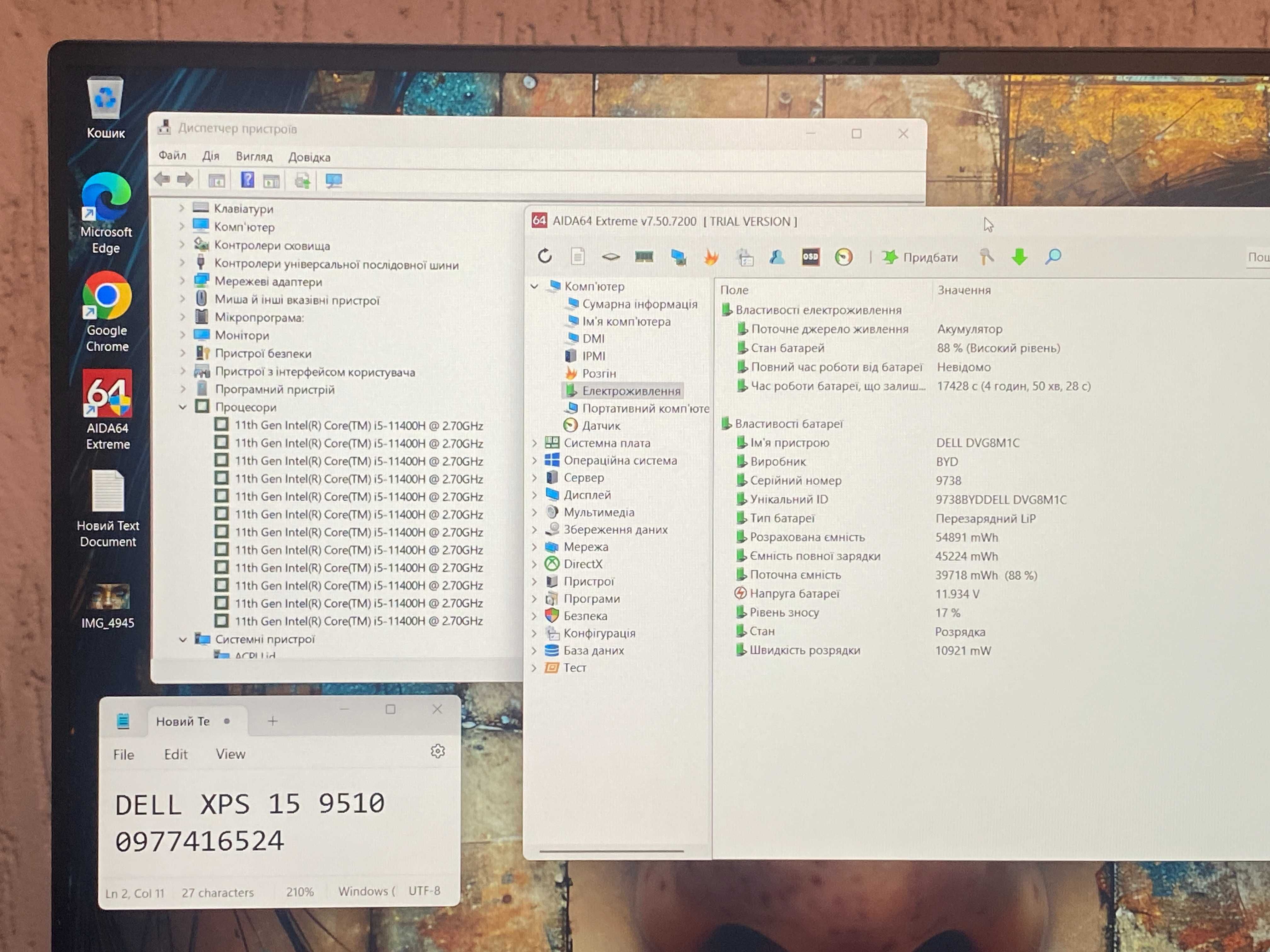Viewport: 1270px width, 952px height.
Task: Click the AIDA64 memory module toolbar icon
Action: pyautogui.click(x=644, y=257)
